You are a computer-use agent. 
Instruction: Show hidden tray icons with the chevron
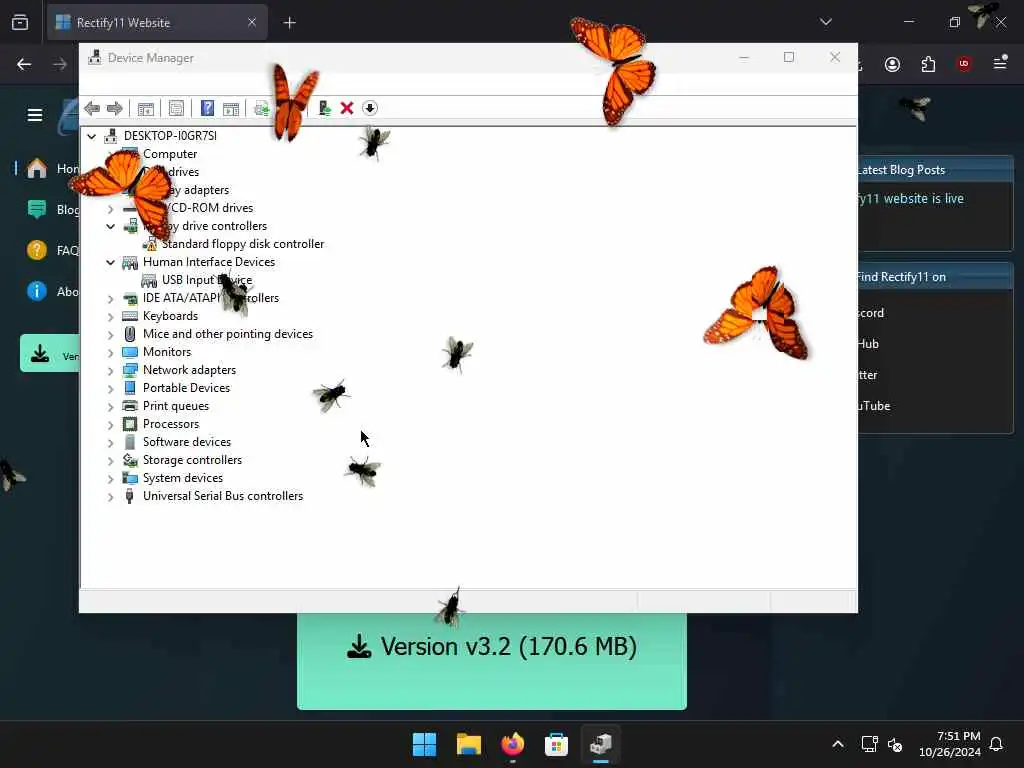tap(837, 744)
